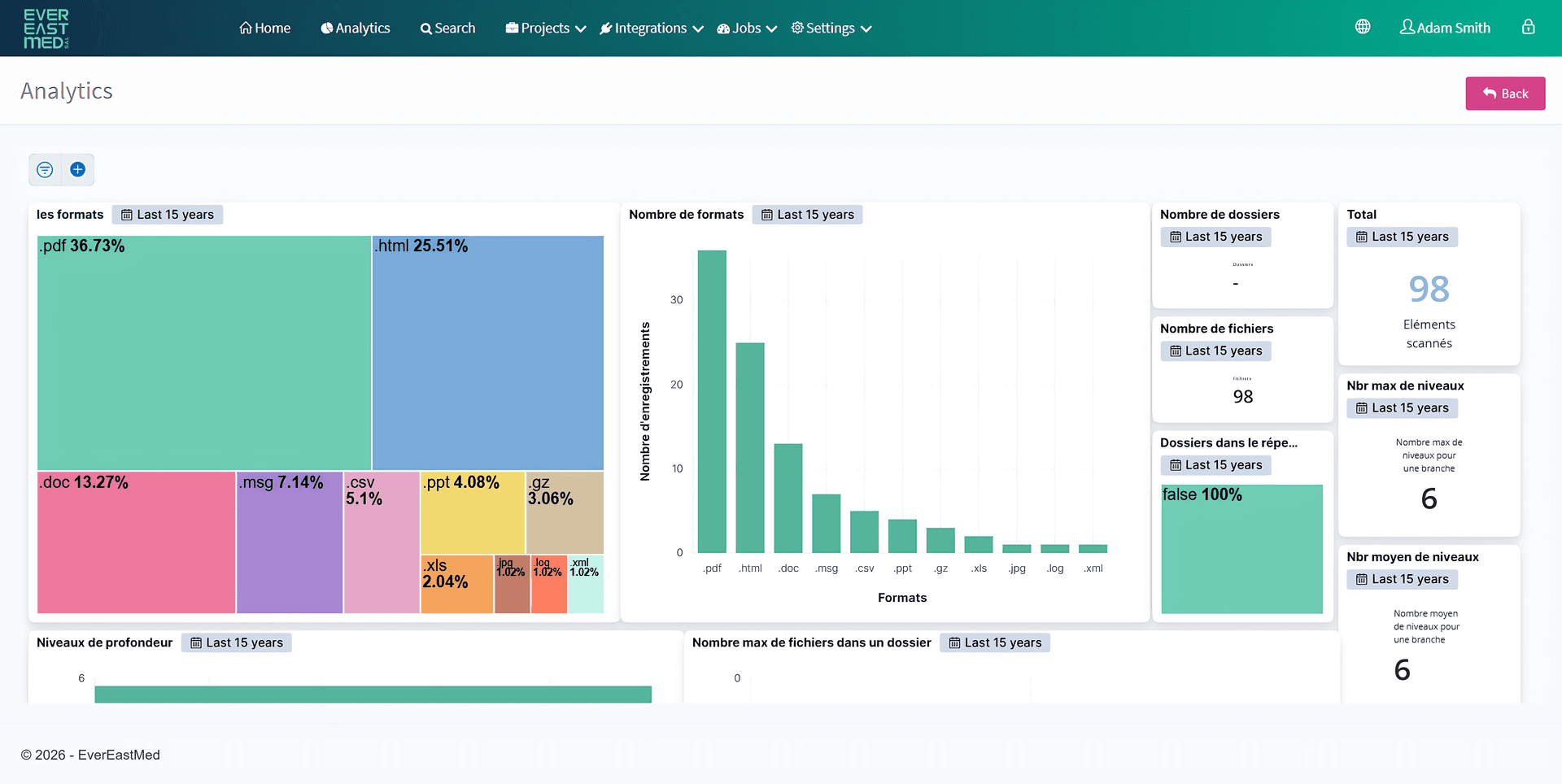Open the Analytics menu item
1562x784 pixels.
click(356, 28)
